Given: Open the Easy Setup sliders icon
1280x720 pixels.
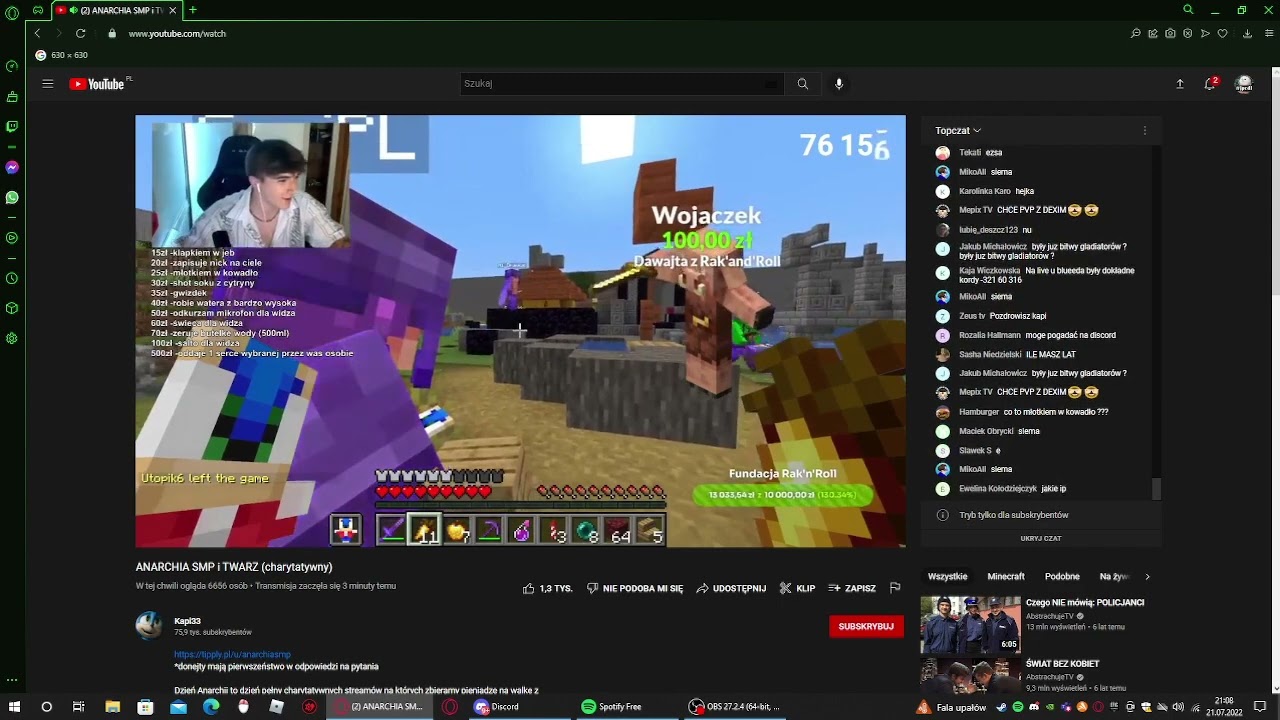Looking at the screenshot, I should click(x=1267, y=33).
